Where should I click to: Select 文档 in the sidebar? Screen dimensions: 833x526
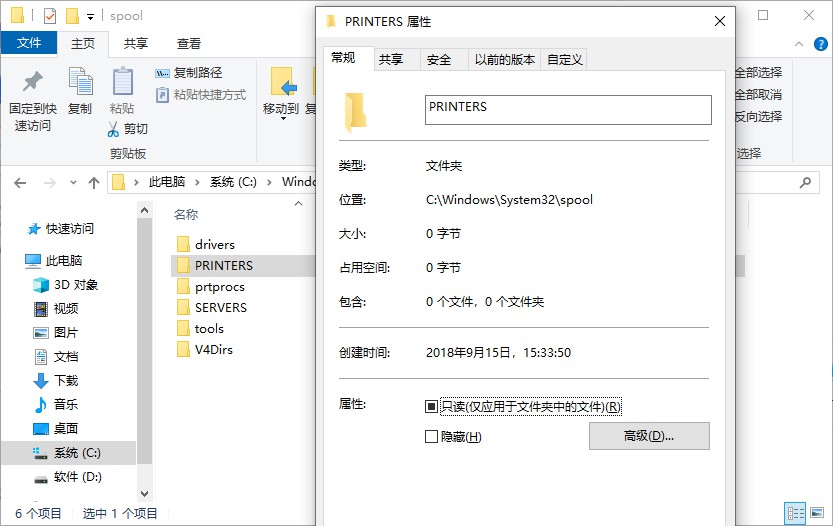tap(56, 357)
